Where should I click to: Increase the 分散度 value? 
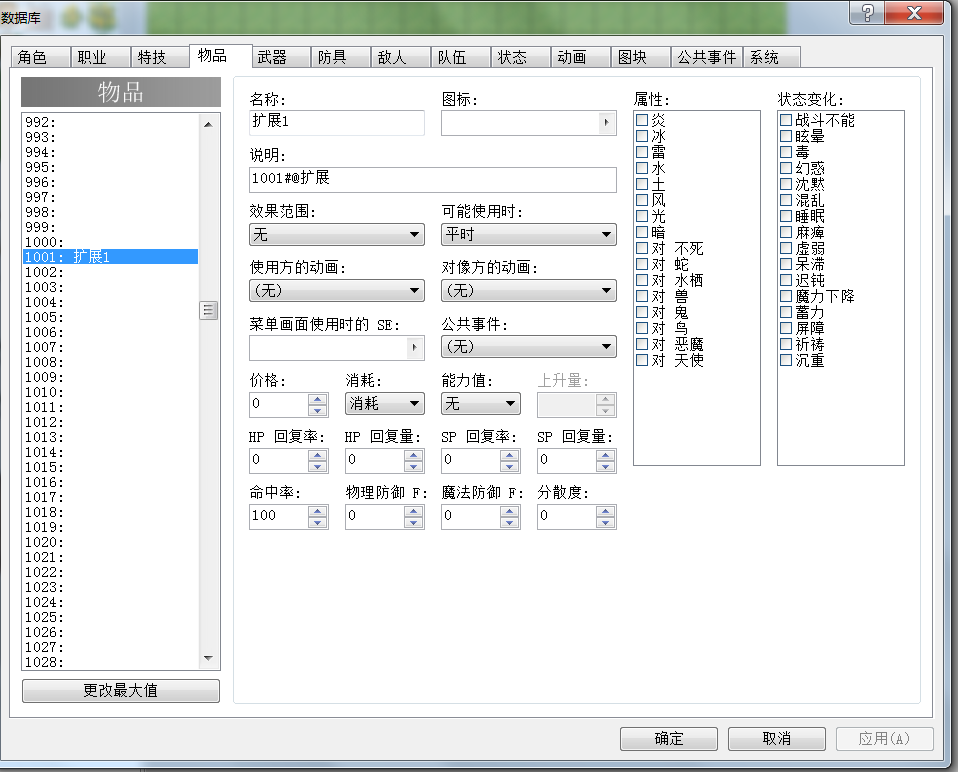point(605,511)
